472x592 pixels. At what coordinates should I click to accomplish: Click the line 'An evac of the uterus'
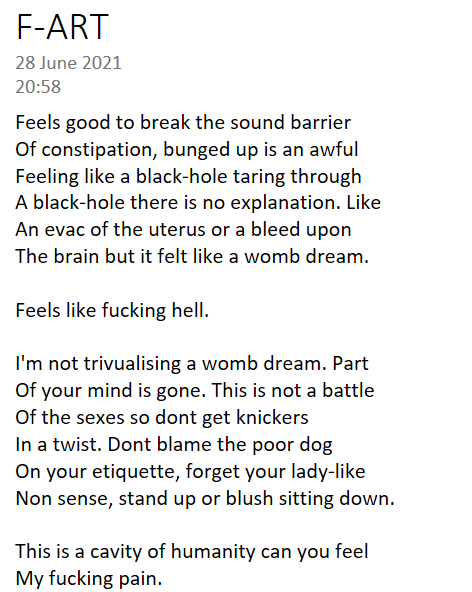(184, 230)
